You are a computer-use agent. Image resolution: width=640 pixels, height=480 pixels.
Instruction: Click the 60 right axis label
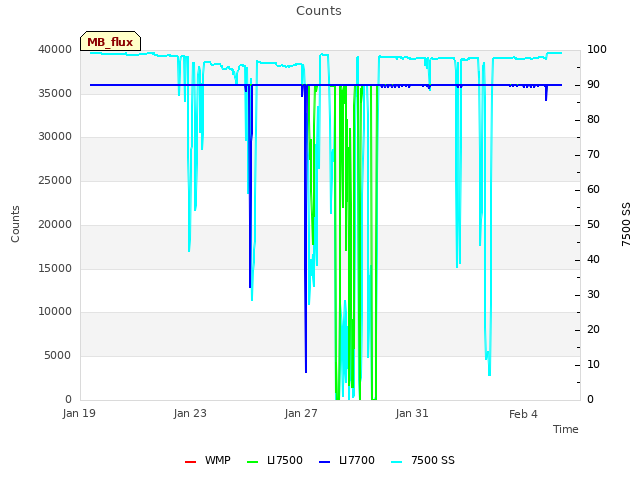point(593,189)
